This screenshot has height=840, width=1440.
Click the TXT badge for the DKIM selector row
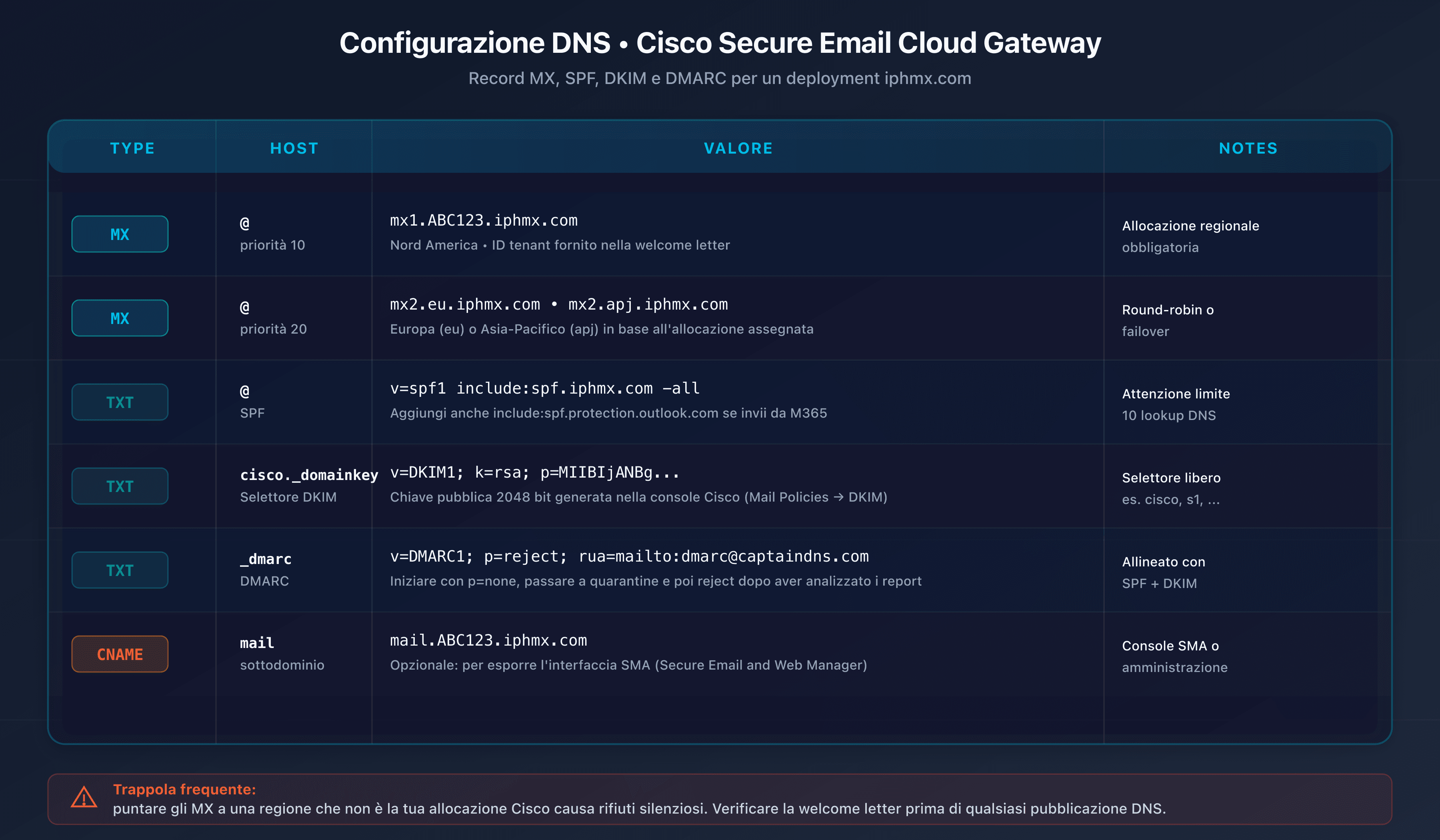point(120,486)
